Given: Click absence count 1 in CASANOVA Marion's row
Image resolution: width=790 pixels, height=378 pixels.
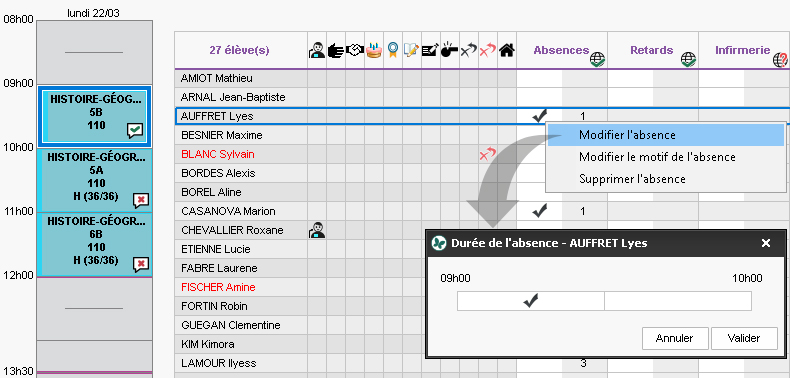Looking at the screenshot, I should tap(583, 211).
